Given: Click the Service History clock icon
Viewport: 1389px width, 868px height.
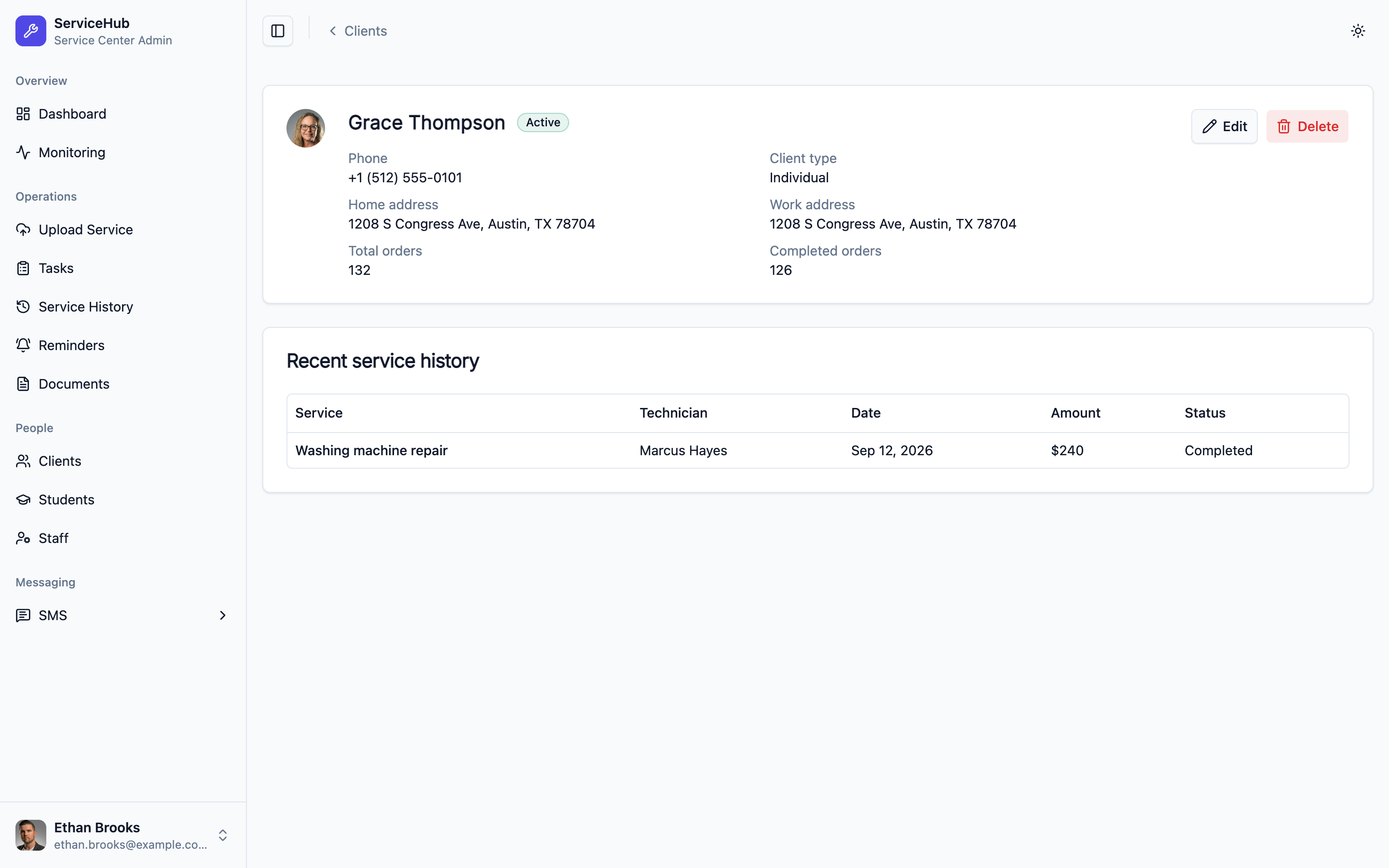Looking at the screenshot, I should [x=23, y=307].
